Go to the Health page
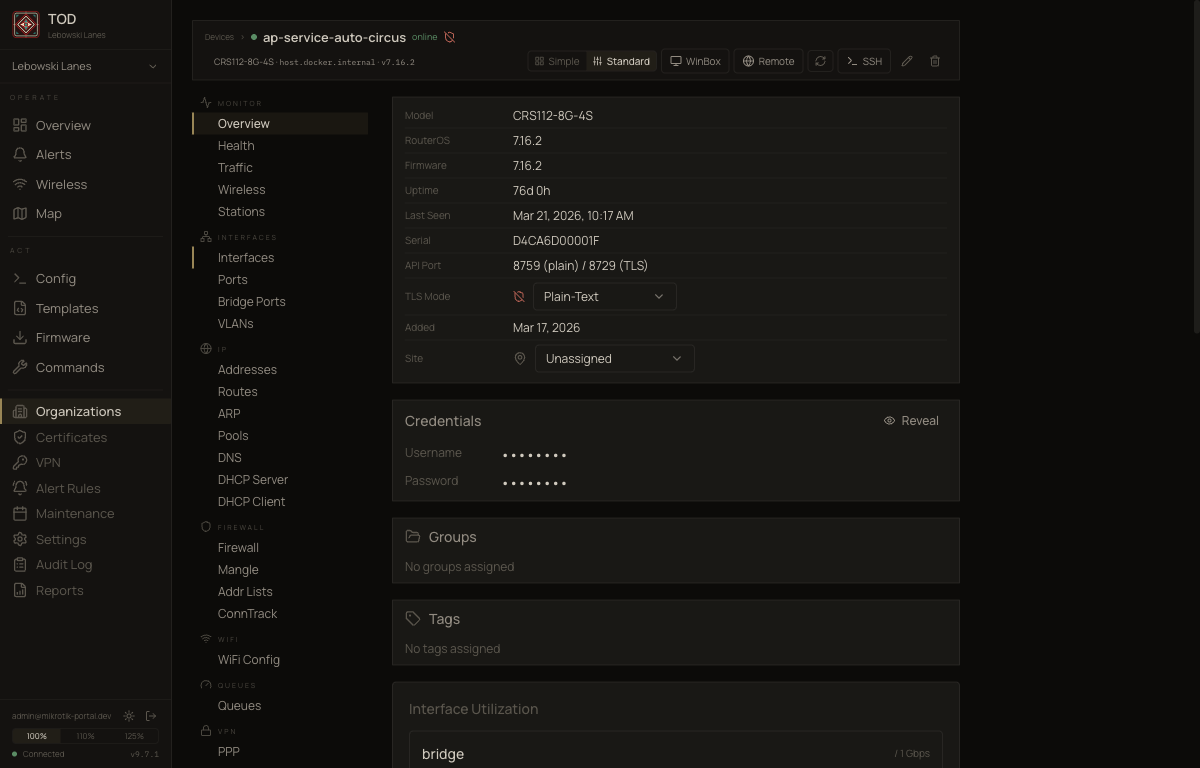Viewport: 1200px width, 768px height. [236, 145]
